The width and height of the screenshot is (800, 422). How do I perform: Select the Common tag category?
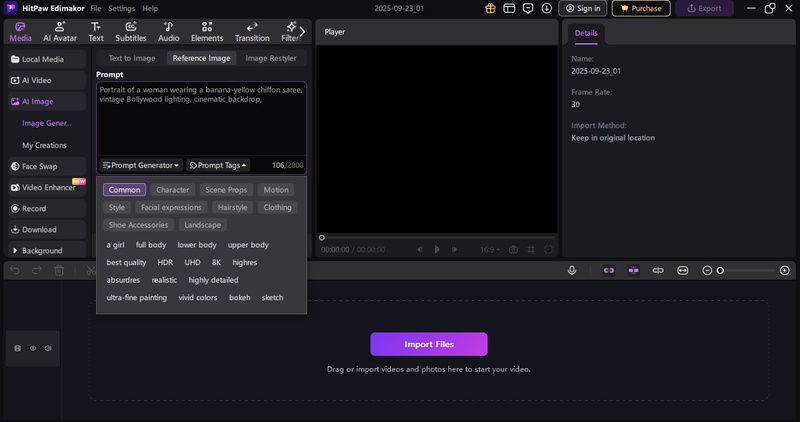124,190
